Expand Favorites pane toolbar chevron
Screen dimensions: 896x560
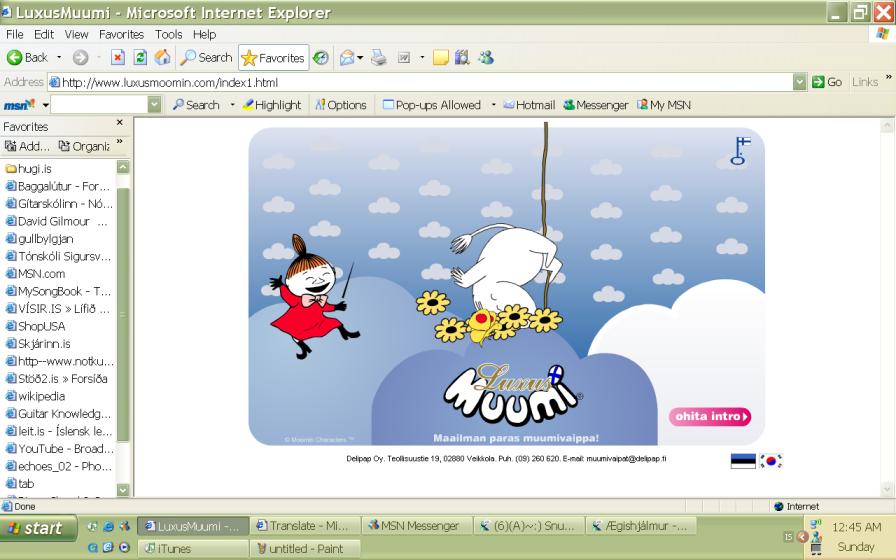pos(119,141)
